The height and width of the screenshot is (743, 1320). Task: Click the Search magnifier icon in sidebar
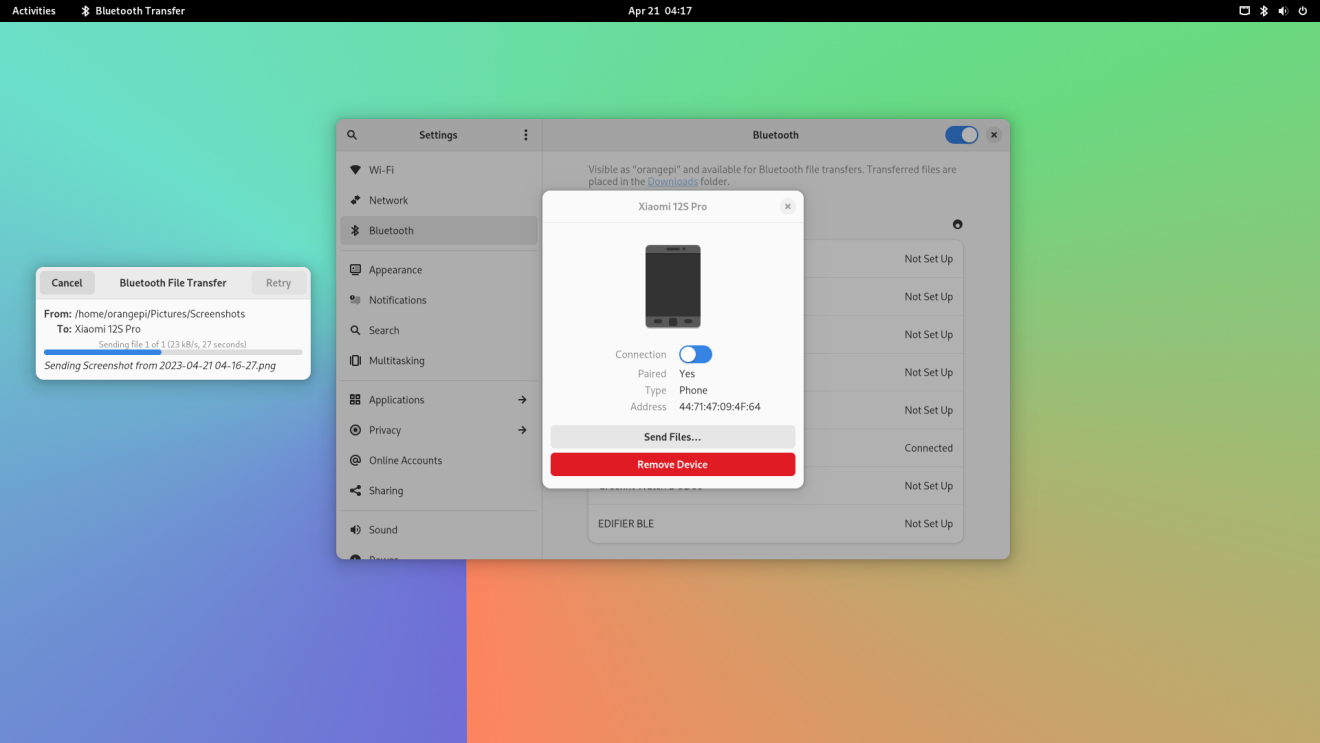point(355,330)
